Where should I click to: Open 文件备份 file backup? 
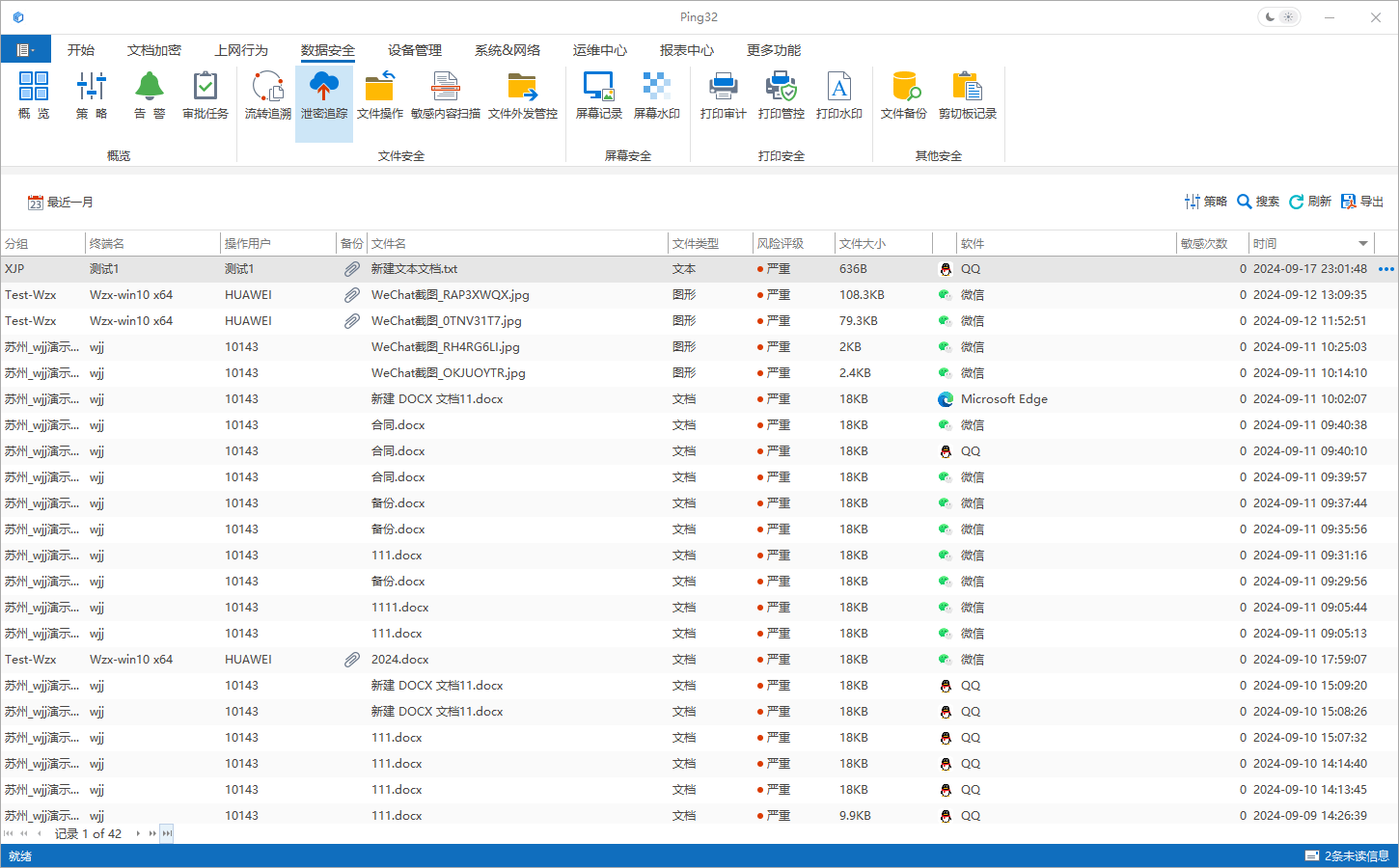905,96
